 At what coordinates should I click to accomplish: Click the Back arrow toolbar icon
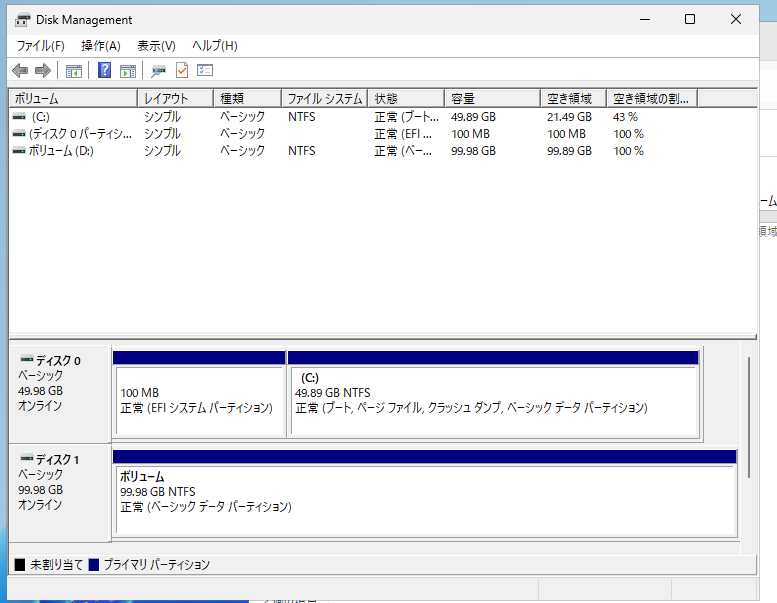coord(20,70)
